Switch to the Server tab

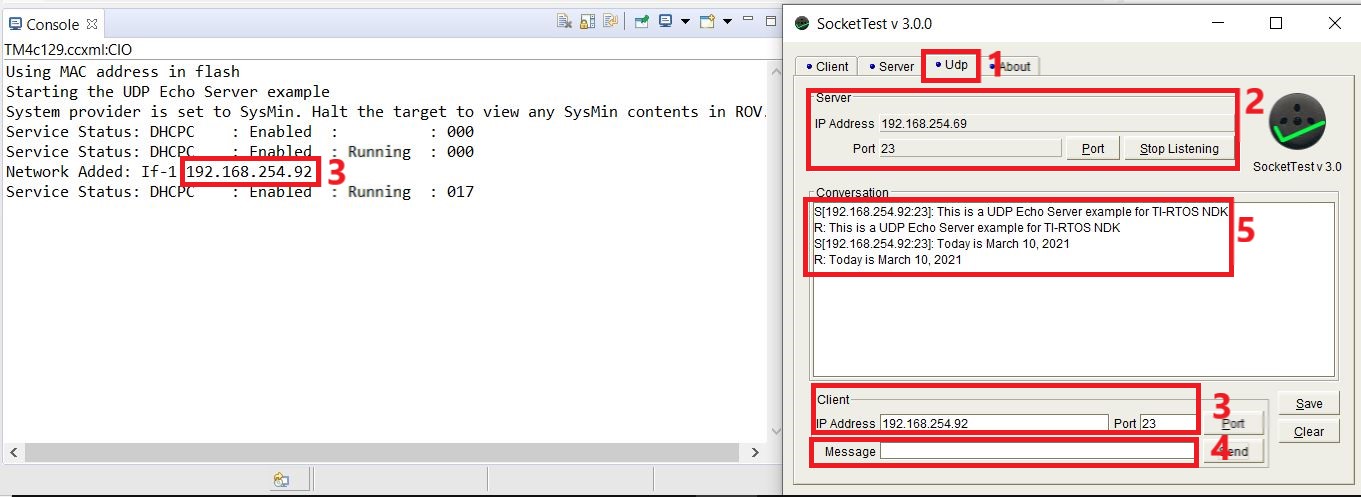(x=891, y=67)
